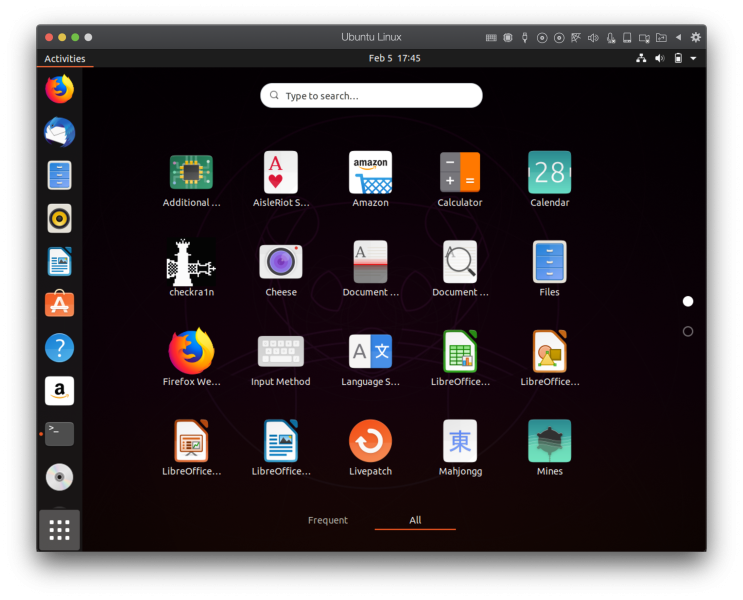Open the Calendar app
The width and height of the screenshot is (743, 600).
tap(549, 173)
